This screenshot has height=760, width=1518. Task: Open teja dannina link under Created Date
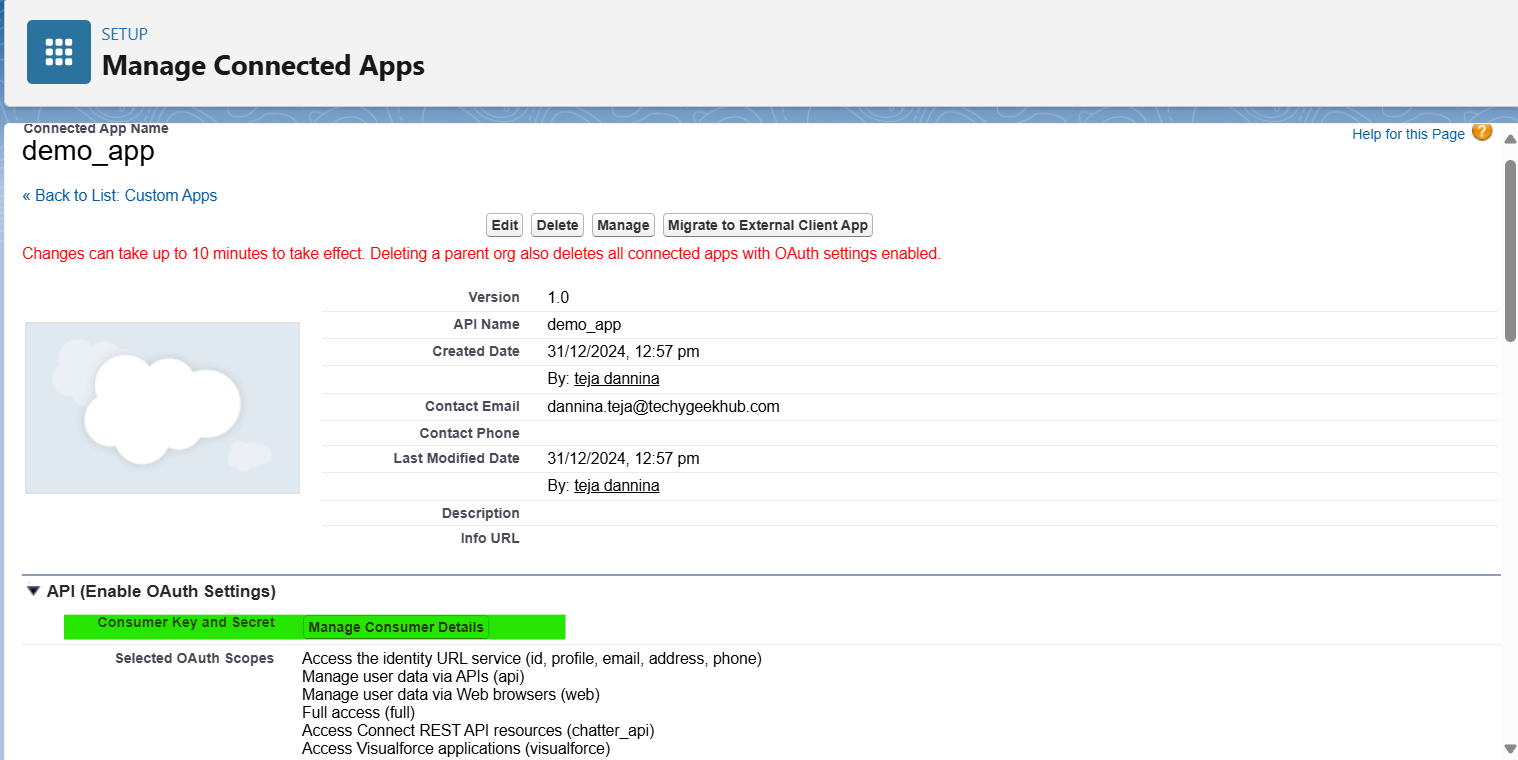coord(616,379)
